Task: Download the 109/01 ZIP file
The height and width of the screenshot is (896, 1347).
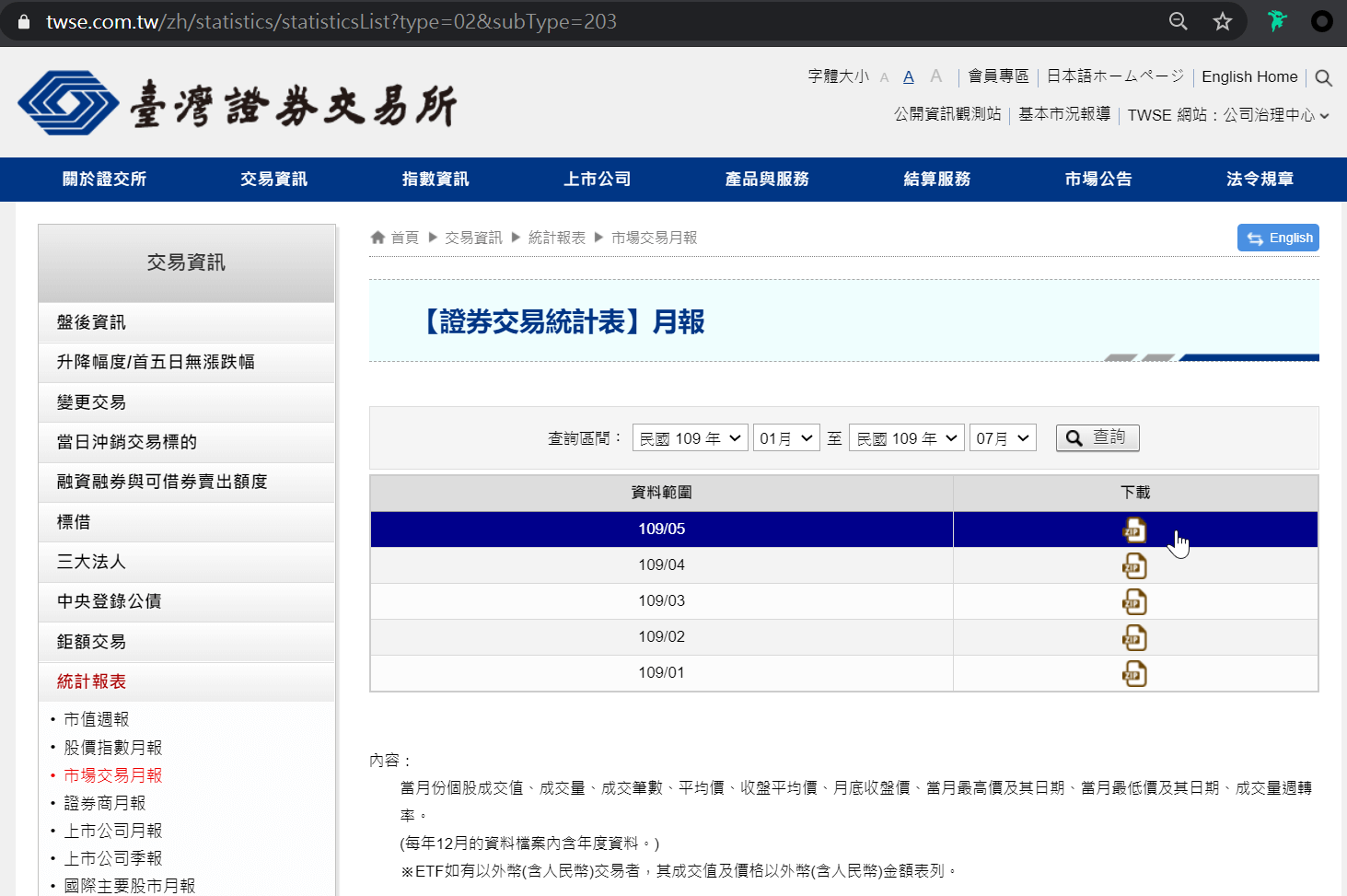Action: [x=1134, y=673]
